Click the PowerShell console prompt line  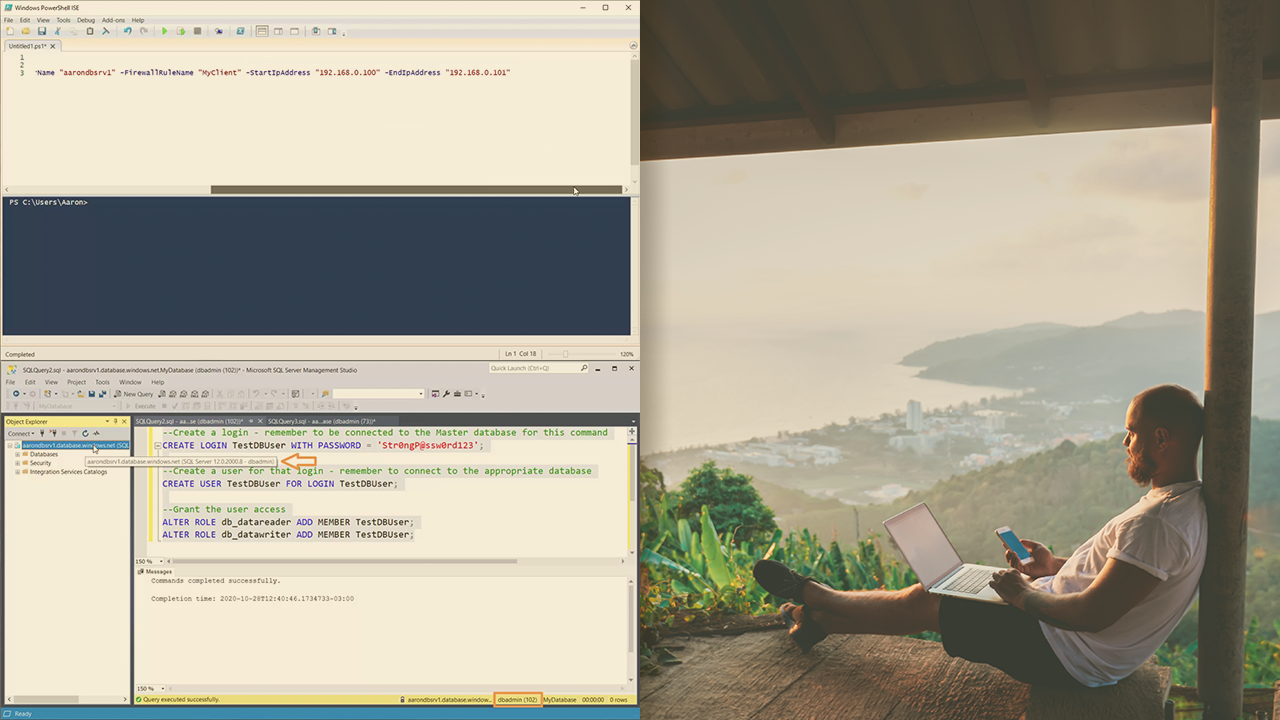[48, 202]
